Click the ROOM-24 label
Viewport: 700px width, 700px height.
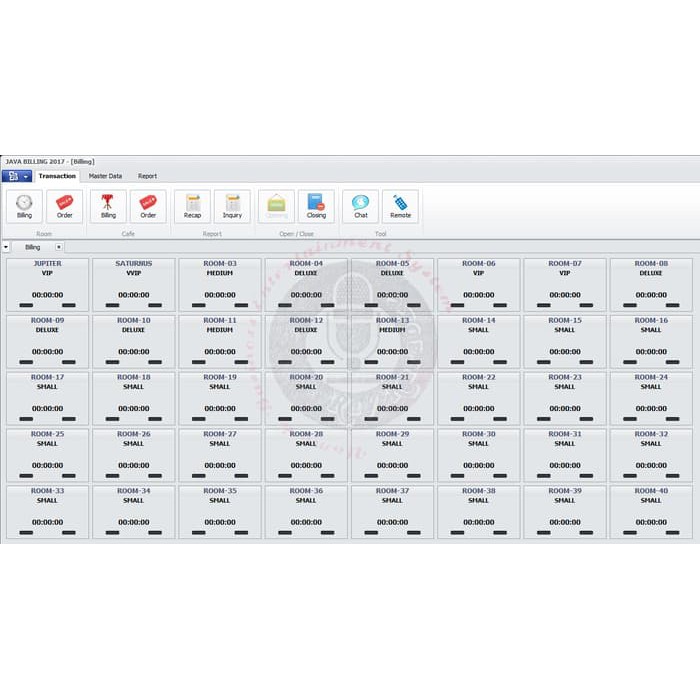pyautogui.click(x=651, y=377)
